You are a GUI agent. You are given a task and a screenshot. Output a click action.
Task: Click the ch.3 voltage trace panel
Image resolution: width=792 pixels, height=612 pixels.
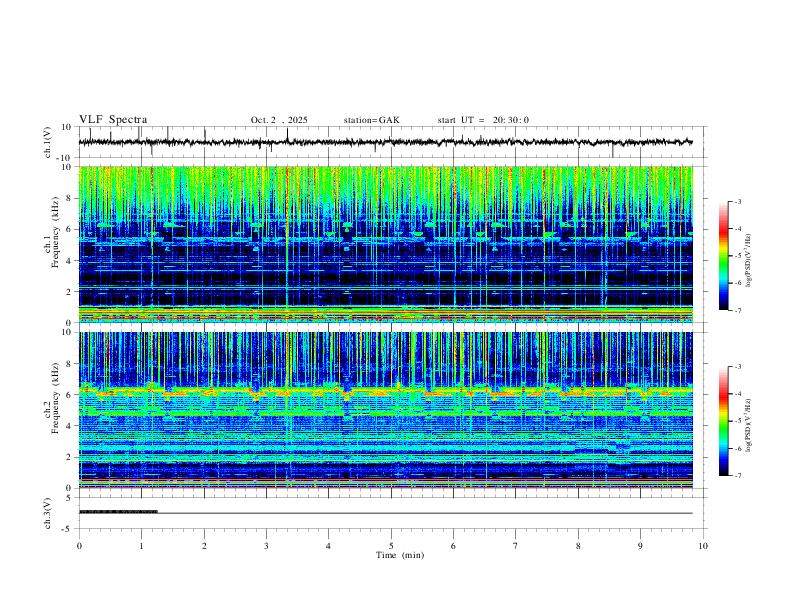[x=390, y=513]
